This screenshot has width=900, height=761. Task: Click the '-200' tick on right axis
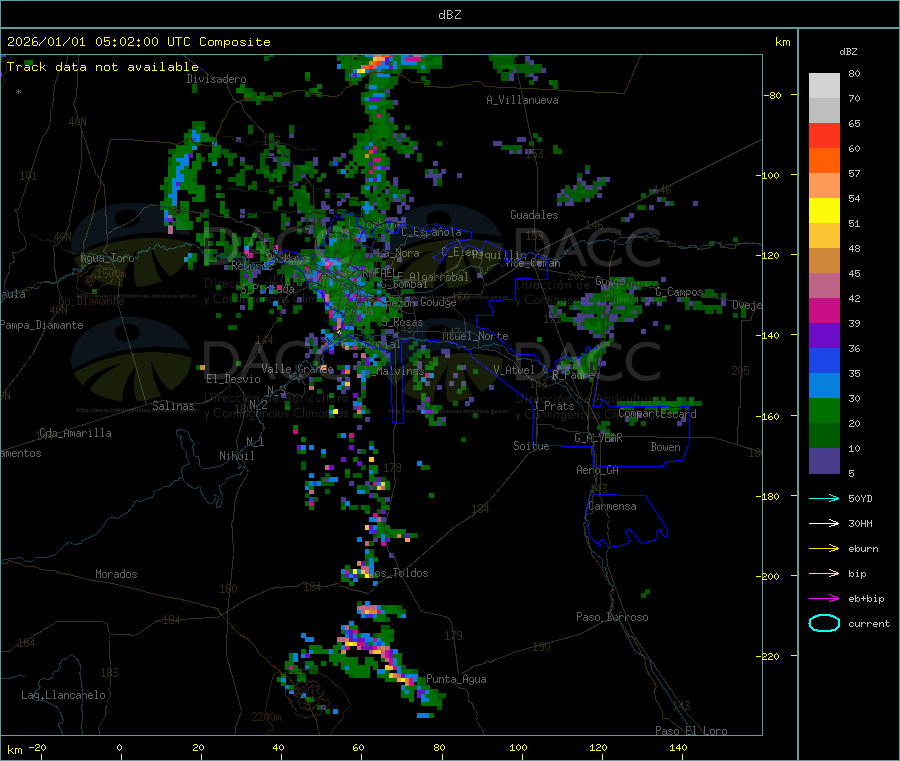point(766,576)
